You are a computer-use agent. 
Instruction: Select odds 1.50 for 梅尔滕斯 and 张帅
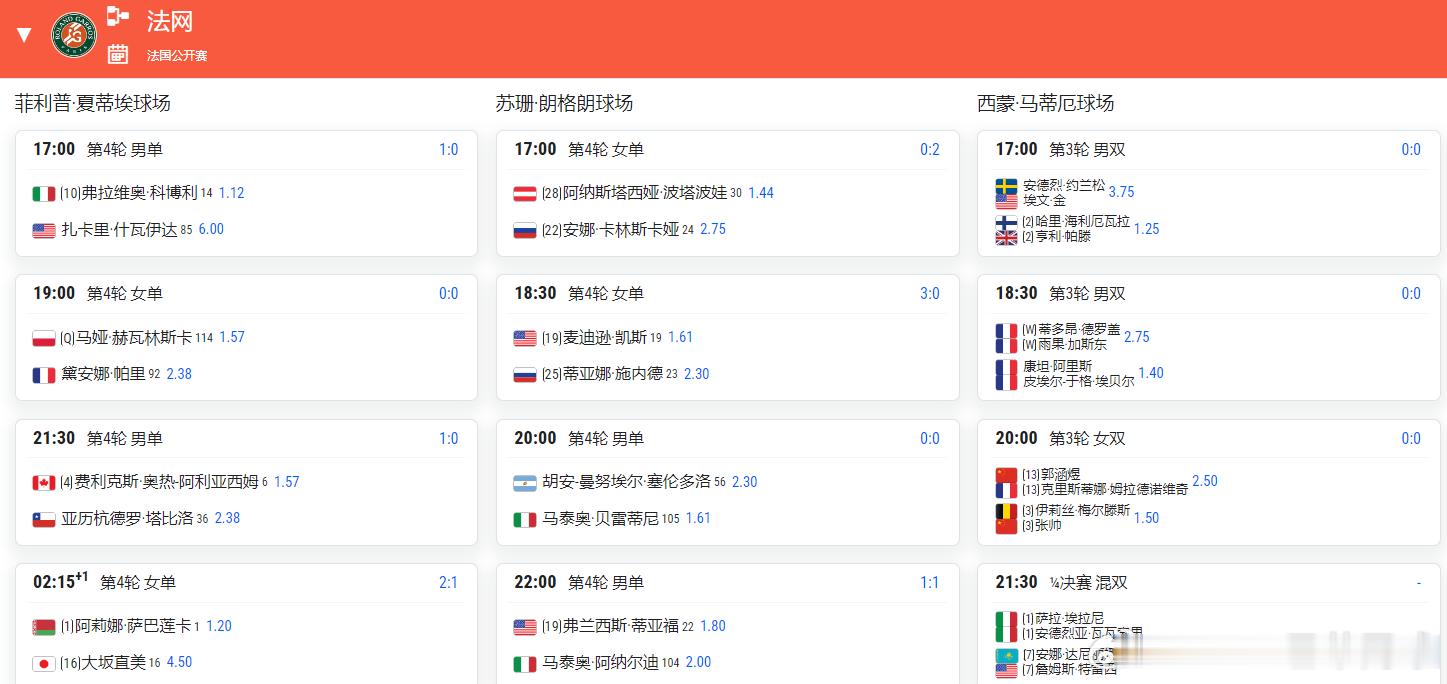1147,518
